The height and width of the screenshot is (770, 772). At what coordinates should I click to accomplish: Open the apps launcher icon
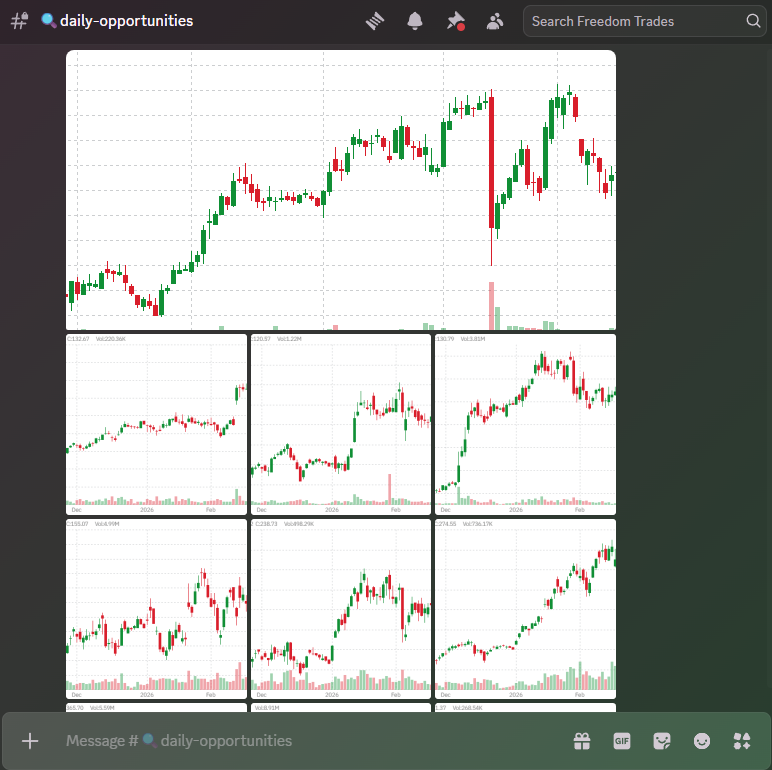tap(742, 741)
